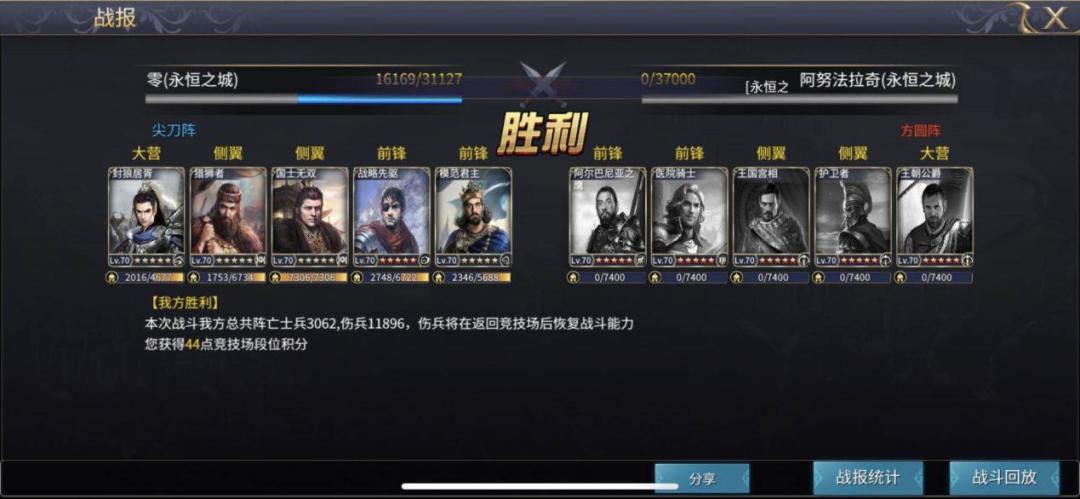1080x499 pixels.
Task: Close the 战报 battle report window
Action: click(1055, 18)
